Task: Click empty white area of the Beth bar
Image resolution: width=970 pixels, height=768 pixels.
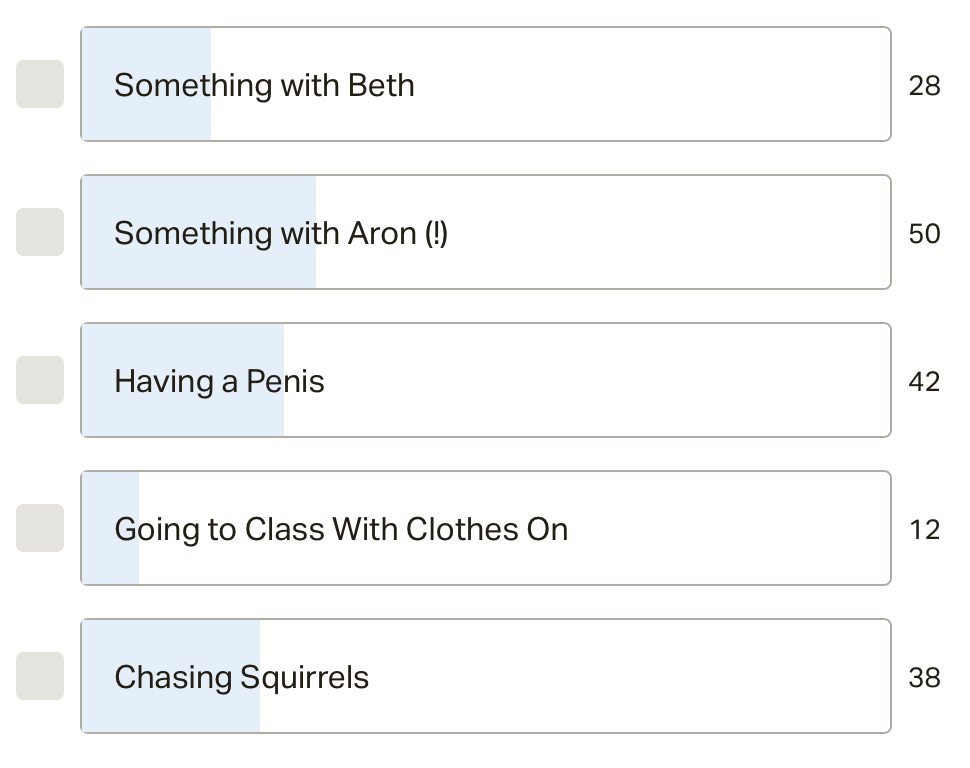Action: 650,85
